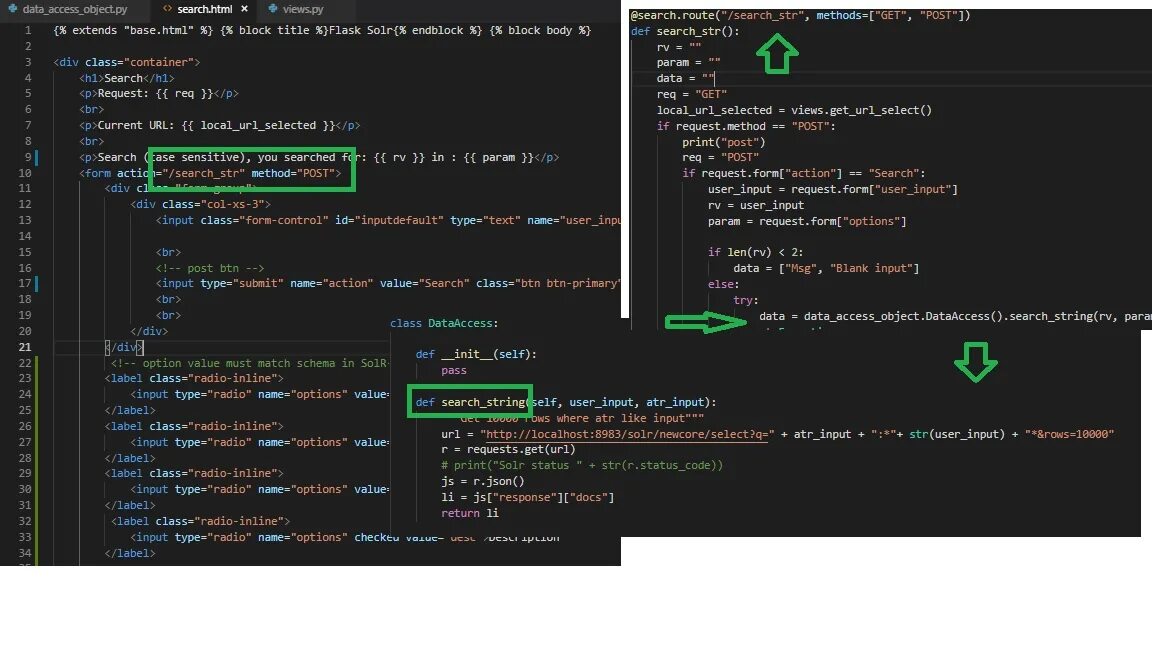Viewport: 1152px width, 648px height.
Task: Click the green change marker beside line 9
Action: (x=37, y=157)
